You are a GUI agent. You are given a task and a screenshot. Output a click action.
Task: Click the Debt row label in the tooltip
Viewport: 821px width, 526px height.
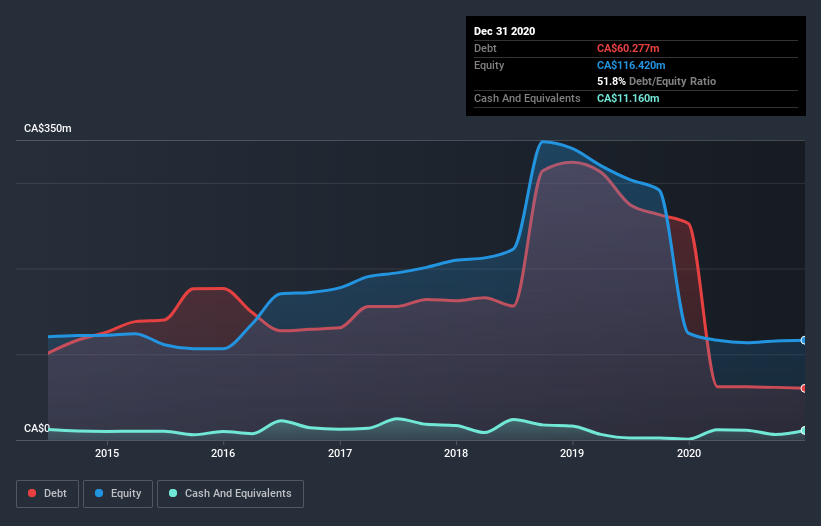[485, 48]
